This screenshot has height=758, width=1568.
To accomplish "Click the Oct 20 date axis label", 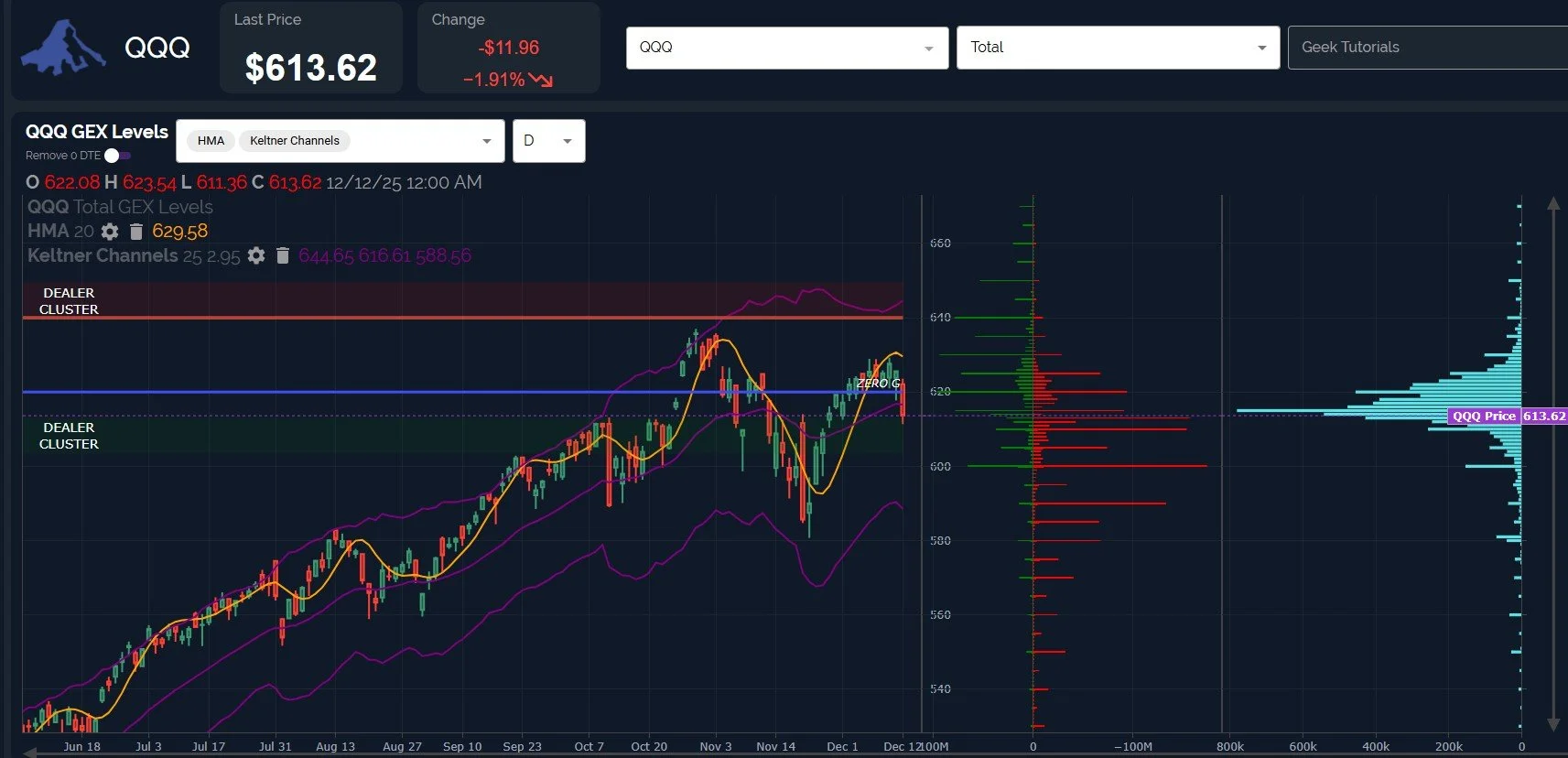I will point(649,746).
